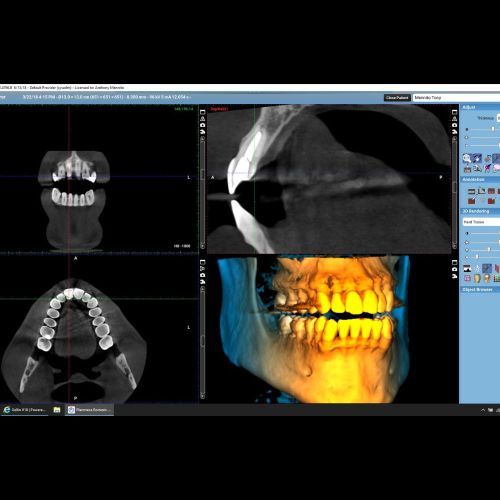Capture a snapshot of the 3D view

pos(454,269)
